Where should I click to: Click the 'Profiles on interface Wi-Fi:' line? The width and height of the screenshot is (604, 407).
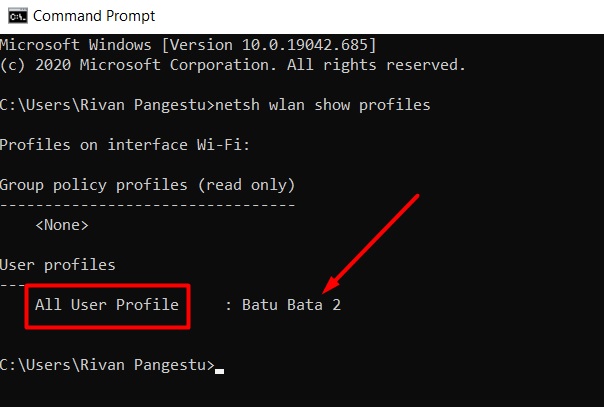tap(125, 145)
